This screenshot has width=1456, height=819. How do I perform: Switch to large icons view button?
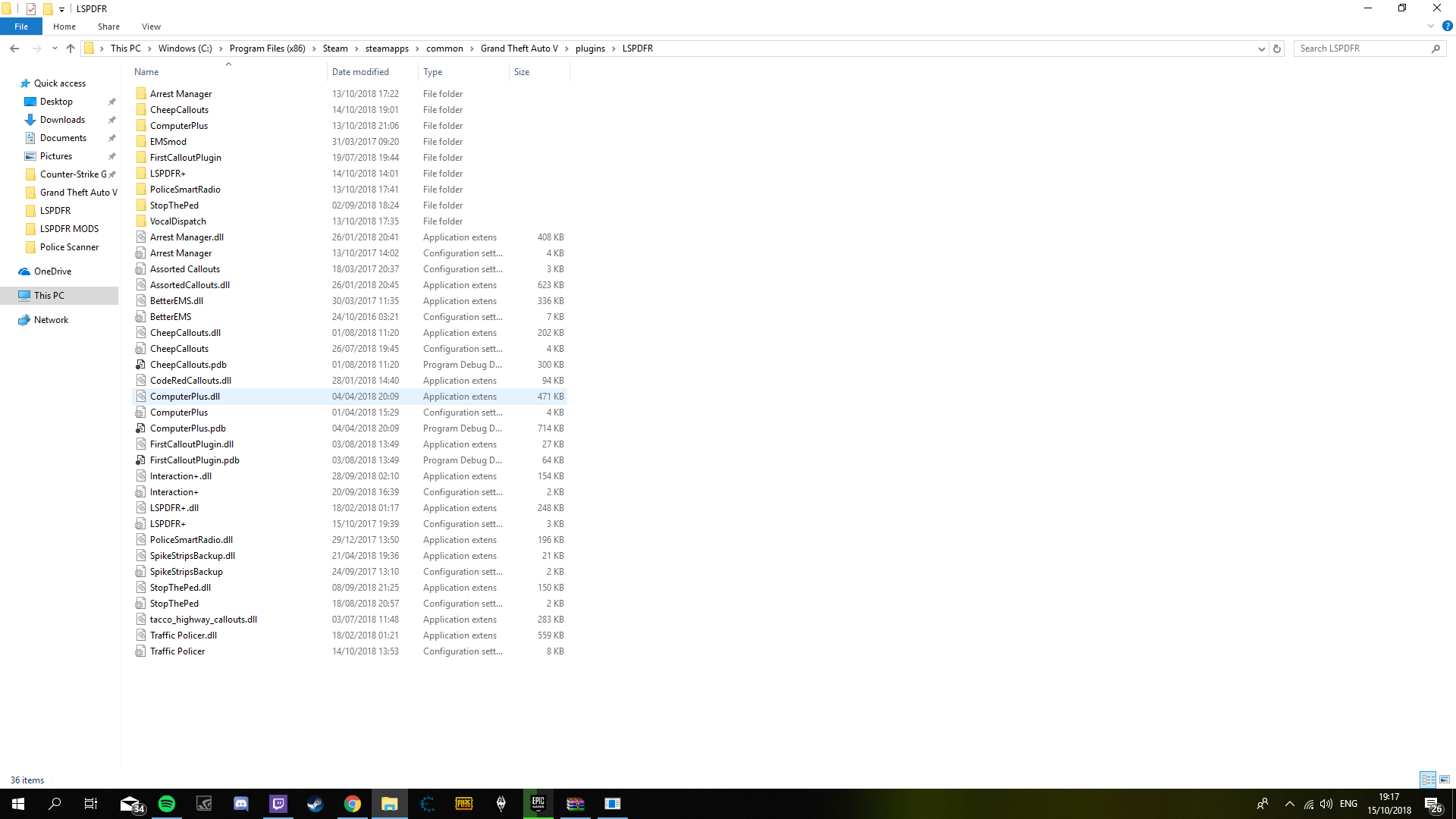[x=1445, y=780]
